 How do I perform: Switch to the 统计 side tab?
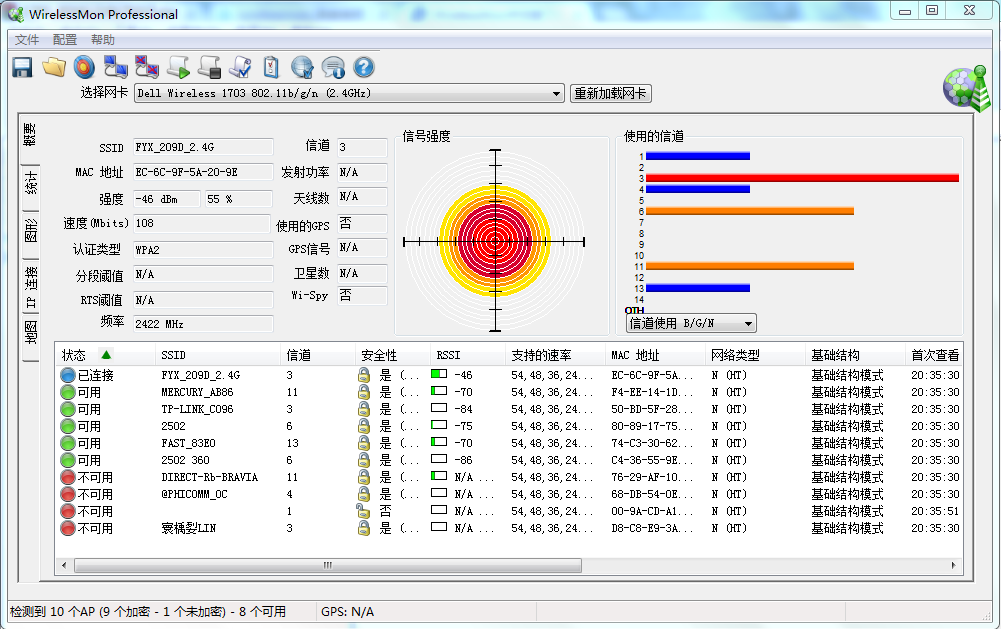coord(30,183)
